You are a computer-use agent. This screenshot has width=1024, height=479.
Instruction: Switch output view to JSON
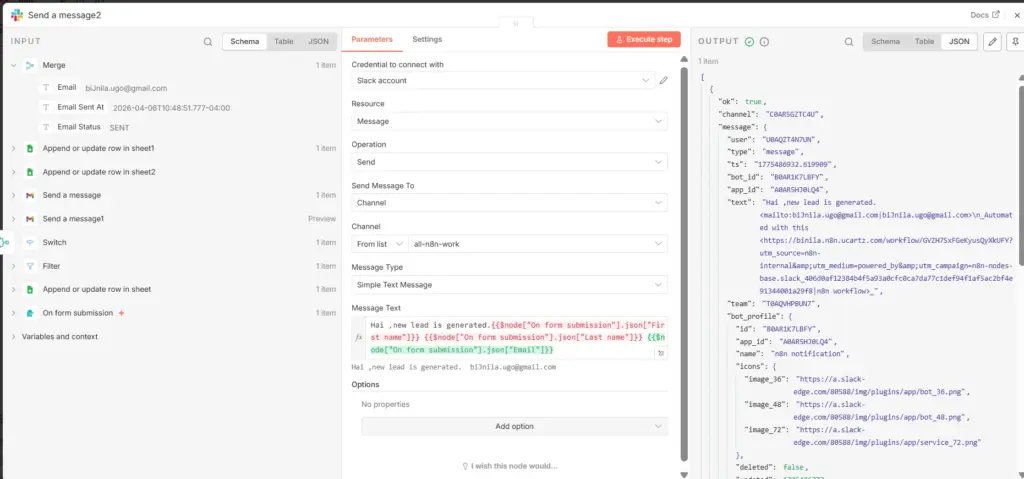[959, 41]
